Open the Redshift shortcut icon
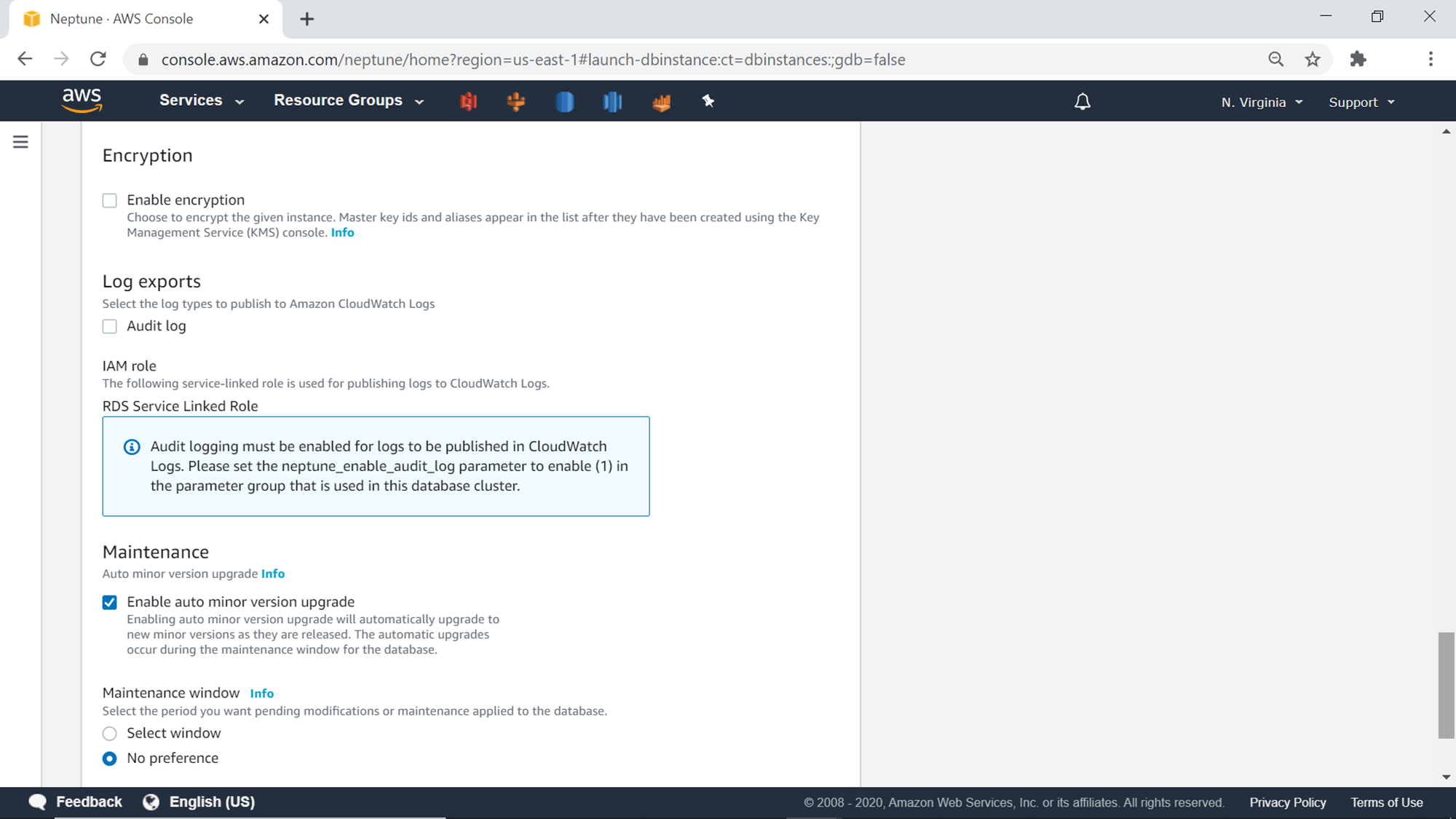 pos(612,101)
